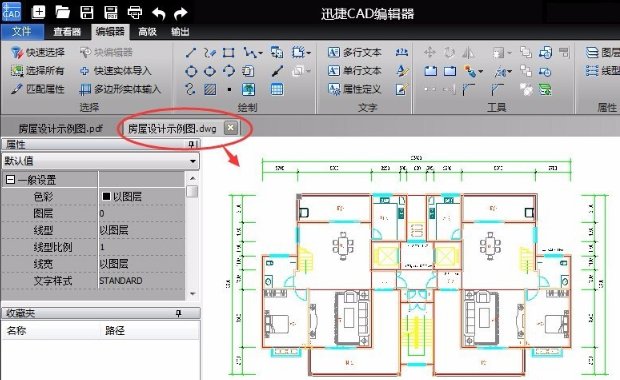620x380 pixels.
Task: Select the Point drawing tool
Action: [229, 90]
